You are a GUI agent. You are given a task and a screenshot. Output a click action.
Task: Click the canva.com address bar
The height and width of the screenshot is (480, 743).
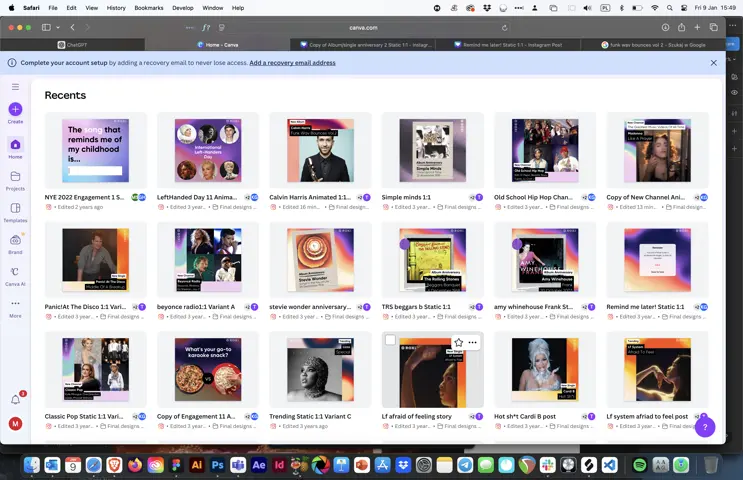click(365, 27)
